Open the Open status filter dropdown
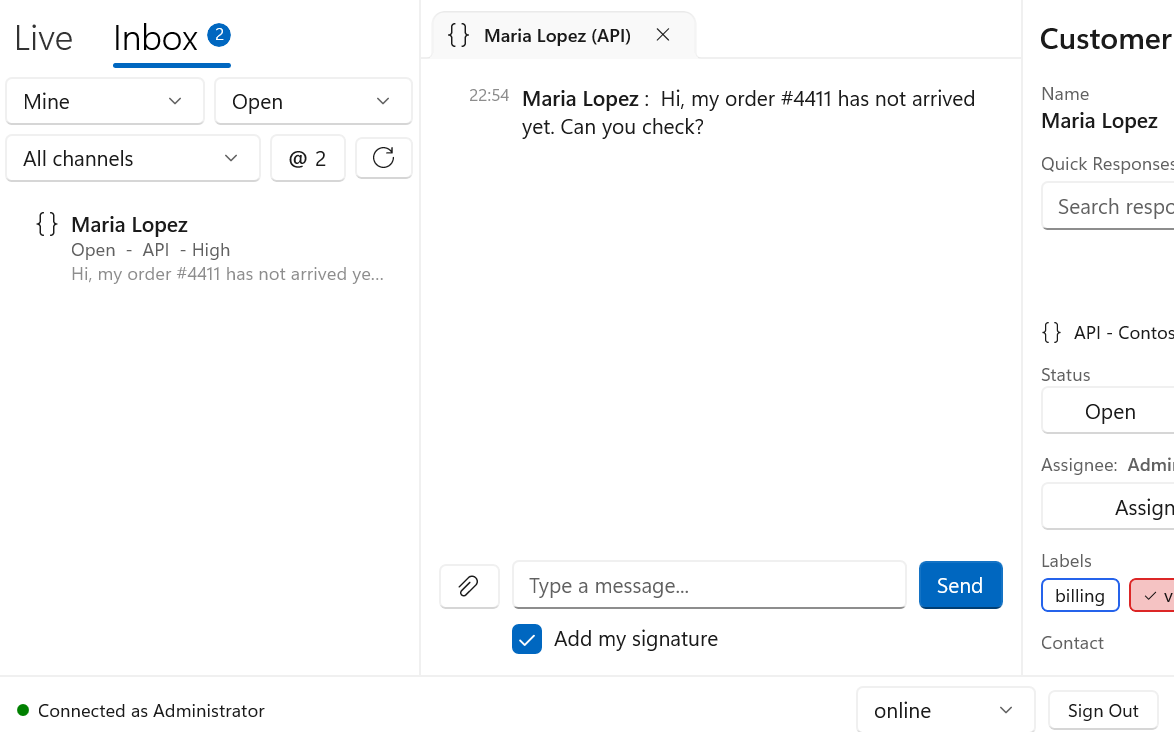Image resolution: width=1174 pixels, height=732 pixels. click(313, 101)
